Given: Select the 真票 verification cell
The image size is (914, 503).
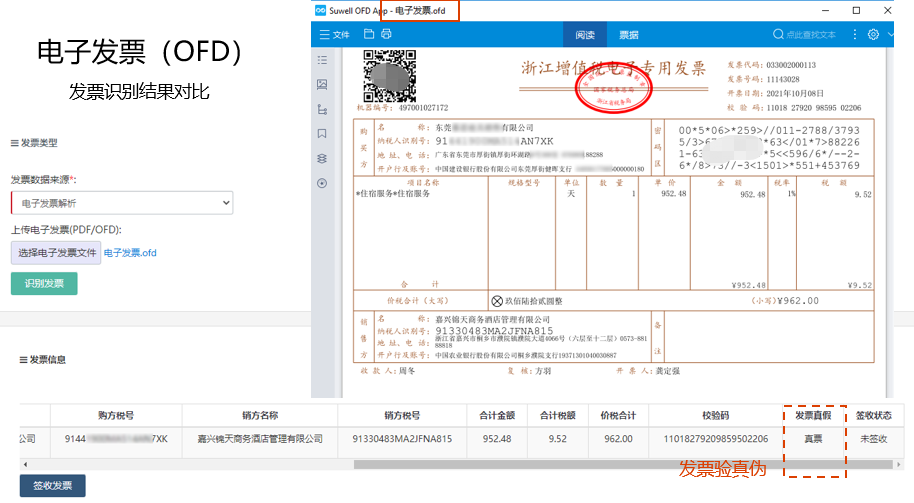Looking at the screenshot, I should coord(813,438).
